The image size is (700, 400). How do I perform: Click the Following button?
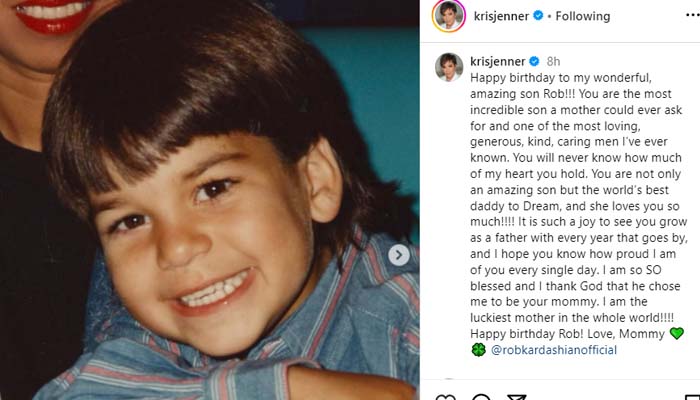coord(582,16)
